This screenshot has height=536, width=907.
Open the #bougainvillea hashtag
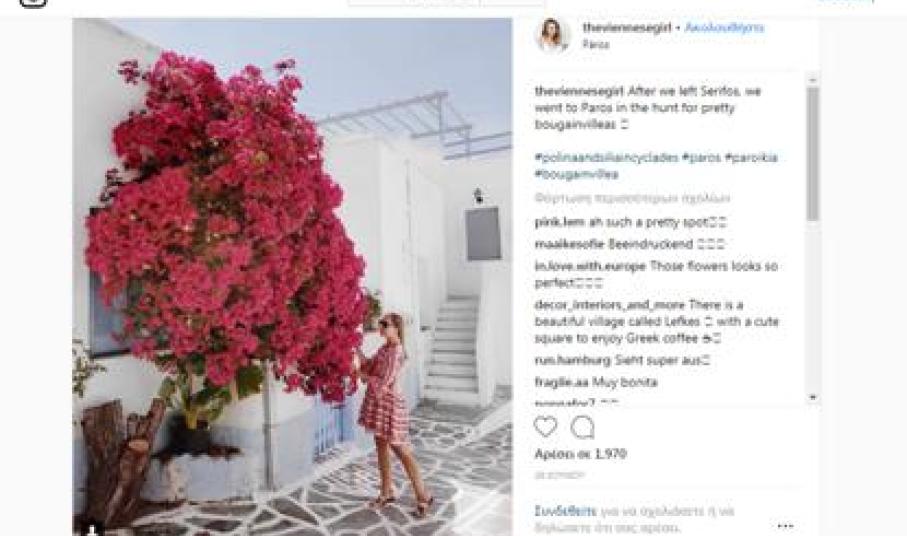coord(576,174)
